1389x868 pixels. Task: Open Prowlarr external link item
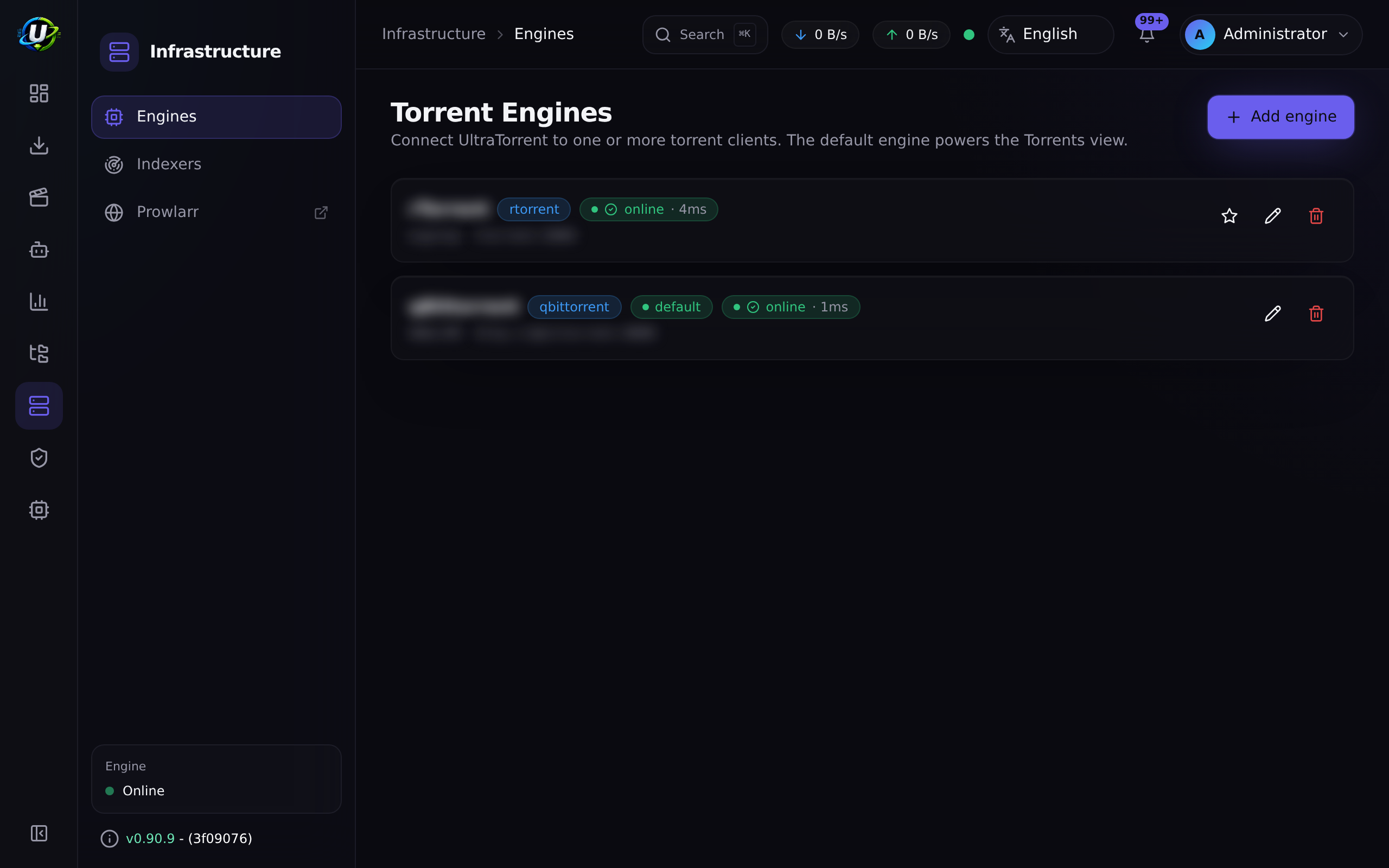coord(216,213)
